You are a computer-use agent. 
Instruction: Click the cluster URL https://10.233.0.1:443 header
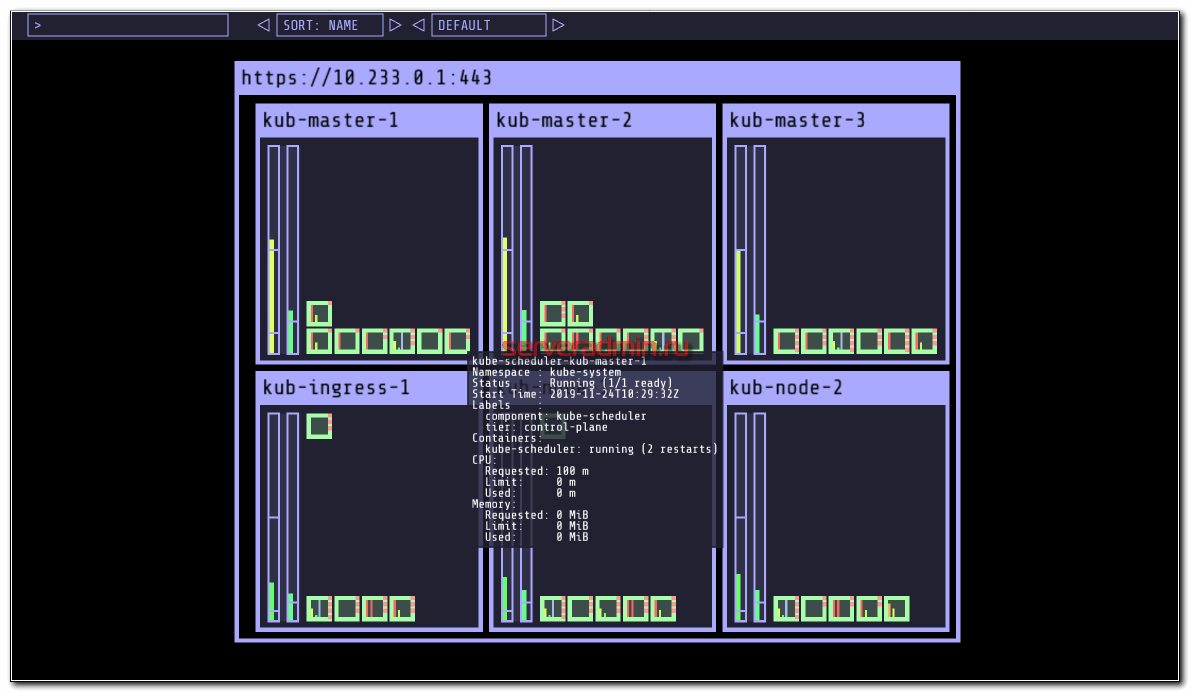(x=367, y=78)
